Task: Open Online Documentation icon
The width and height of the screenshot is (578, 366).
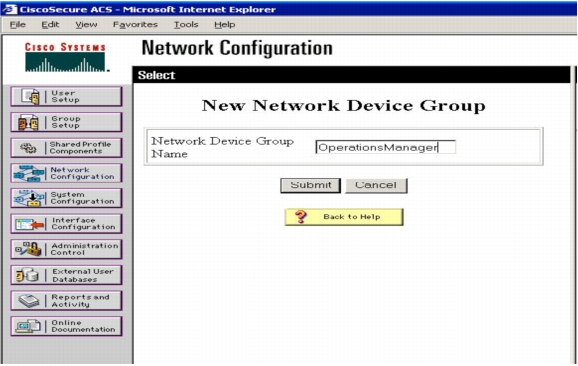Action: (28, 326)
